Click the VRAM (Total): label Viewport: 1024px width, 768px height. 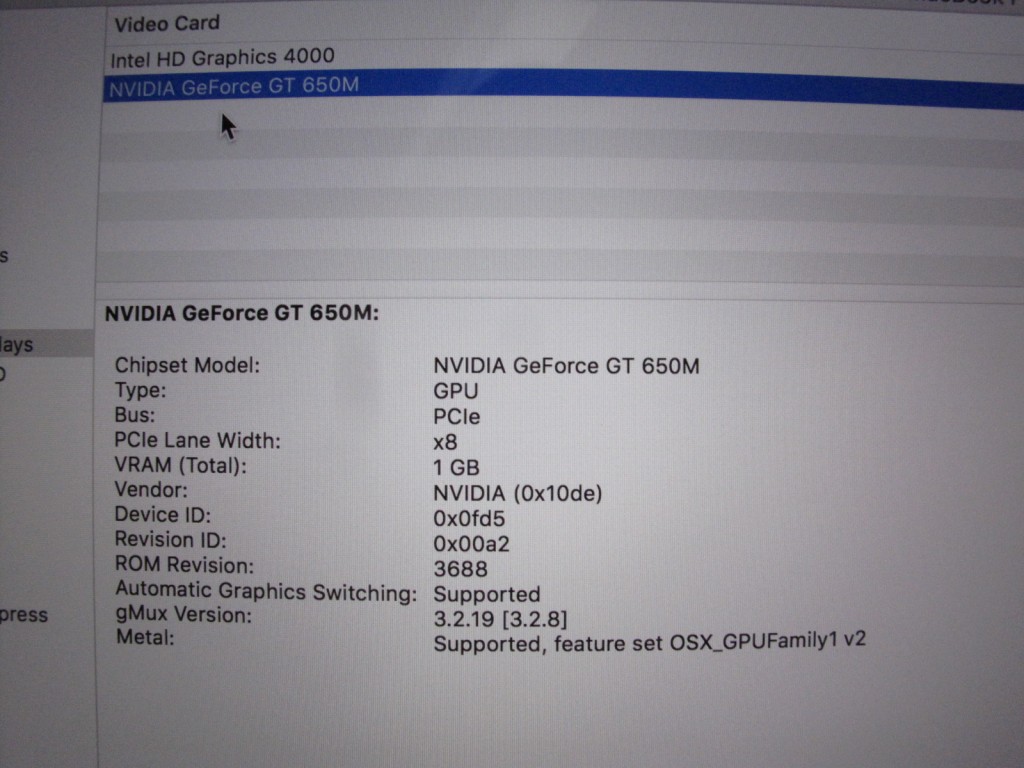point(180,466)
